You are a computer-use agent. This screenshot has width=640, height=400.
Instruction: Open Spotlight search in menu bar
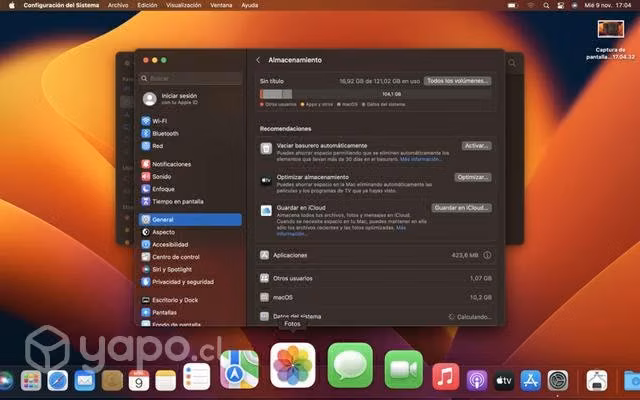[x=546, y=5]
